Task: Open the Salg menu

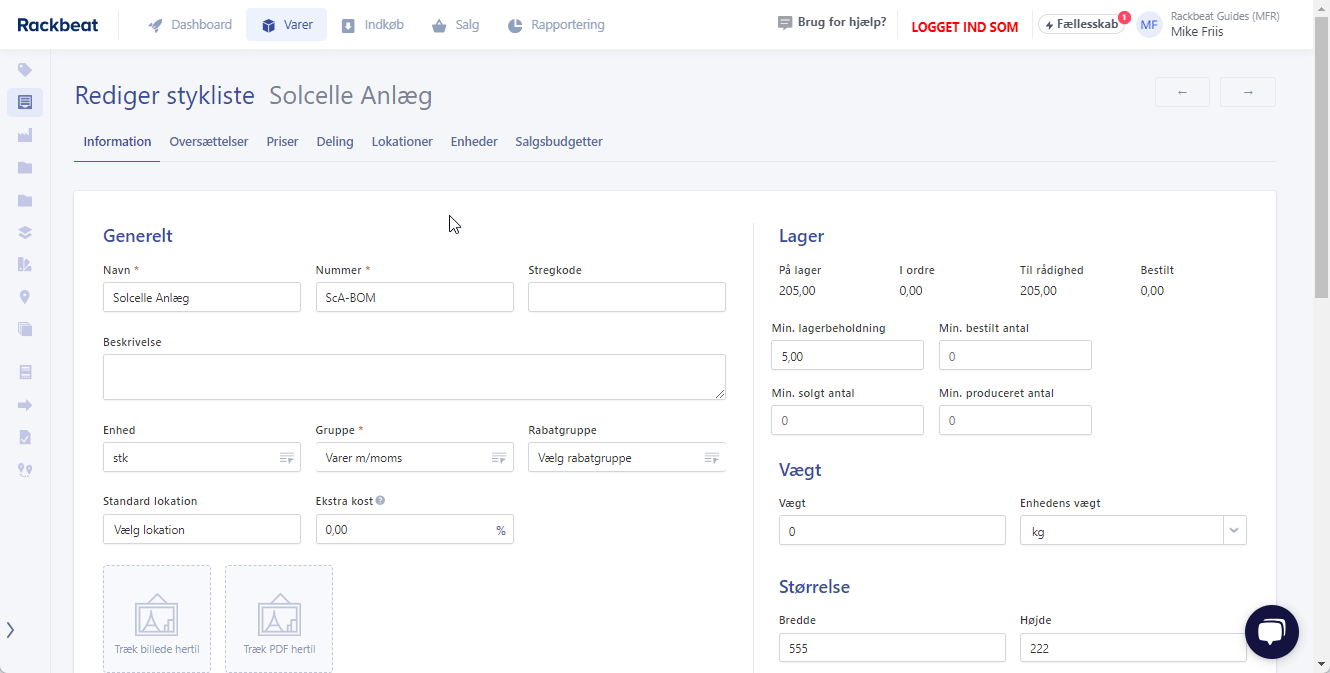Action: coord(455,25)
